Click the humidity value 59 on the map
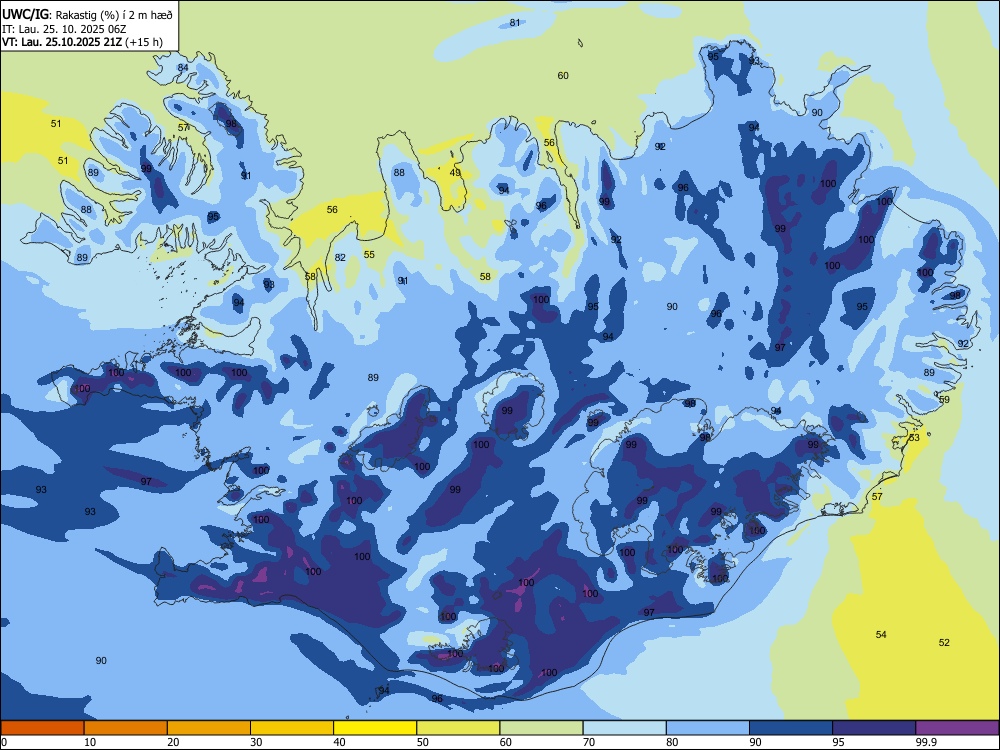 pos(945,400)
